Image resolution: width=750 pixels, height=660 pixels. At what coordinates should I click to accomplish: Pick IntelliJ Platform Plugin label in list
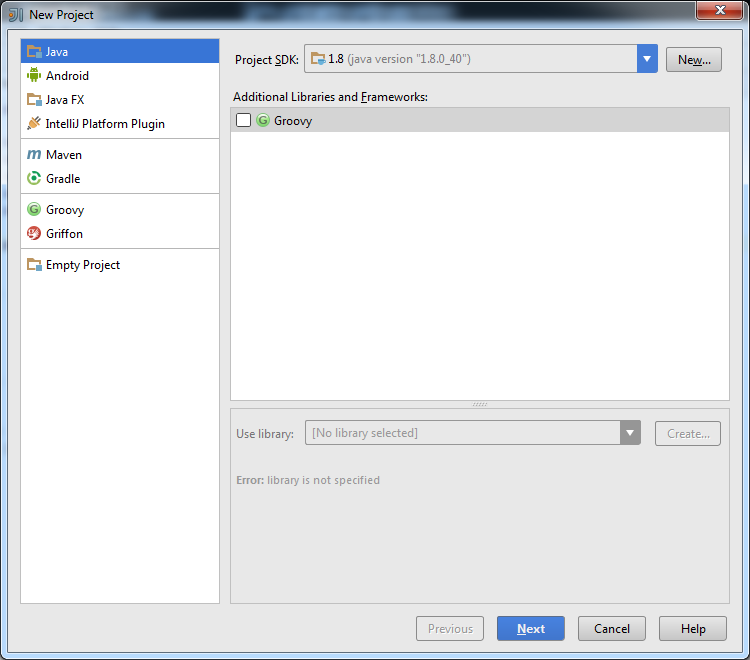click(x=105, y=124)
